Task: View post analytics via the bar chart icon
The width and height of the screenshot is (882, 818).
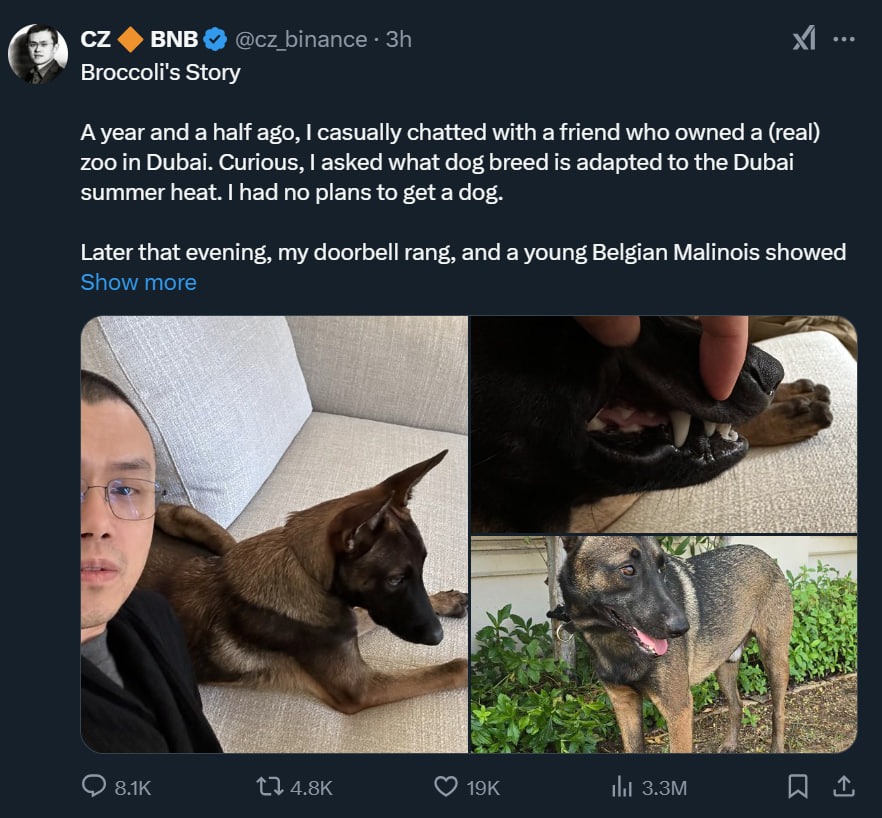Action: [x=621, y=787]
